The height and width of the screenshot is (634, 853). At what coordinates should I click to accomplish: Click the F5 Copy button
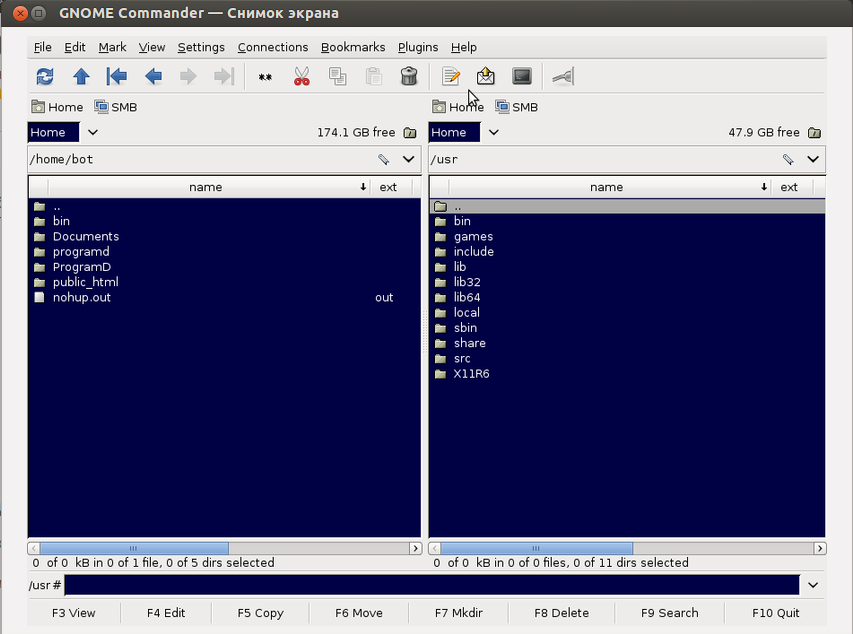pos(260,613)
